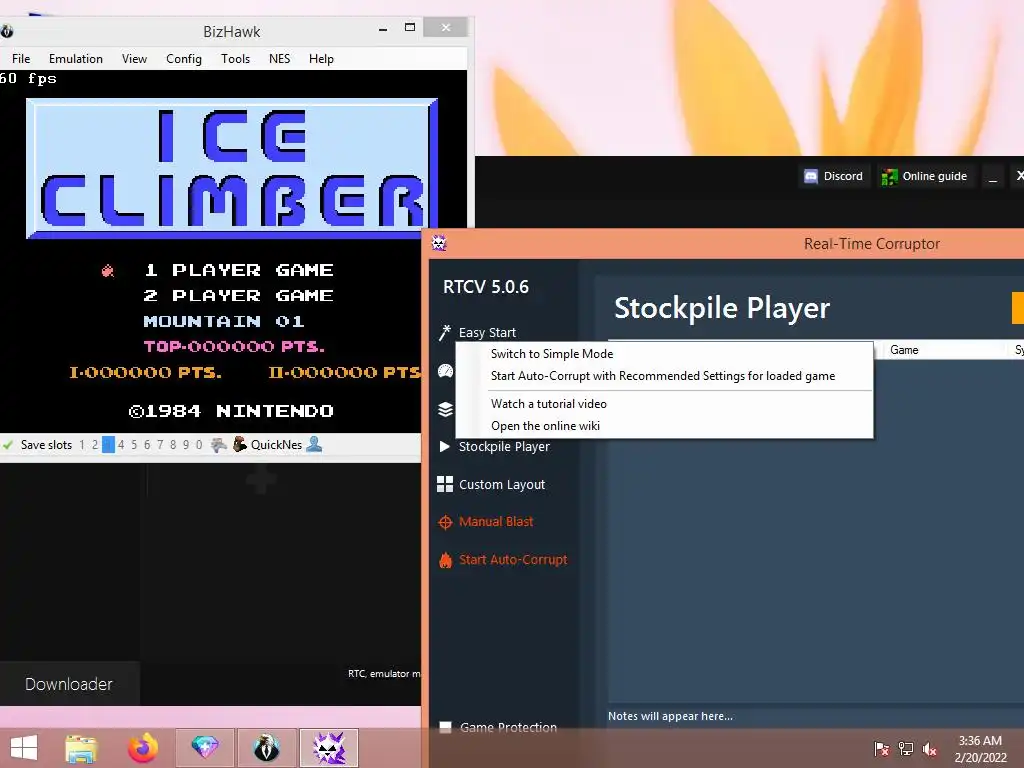Open the NES menu in BizHawk
The image size is (1024, 768).
coord(280,59)
